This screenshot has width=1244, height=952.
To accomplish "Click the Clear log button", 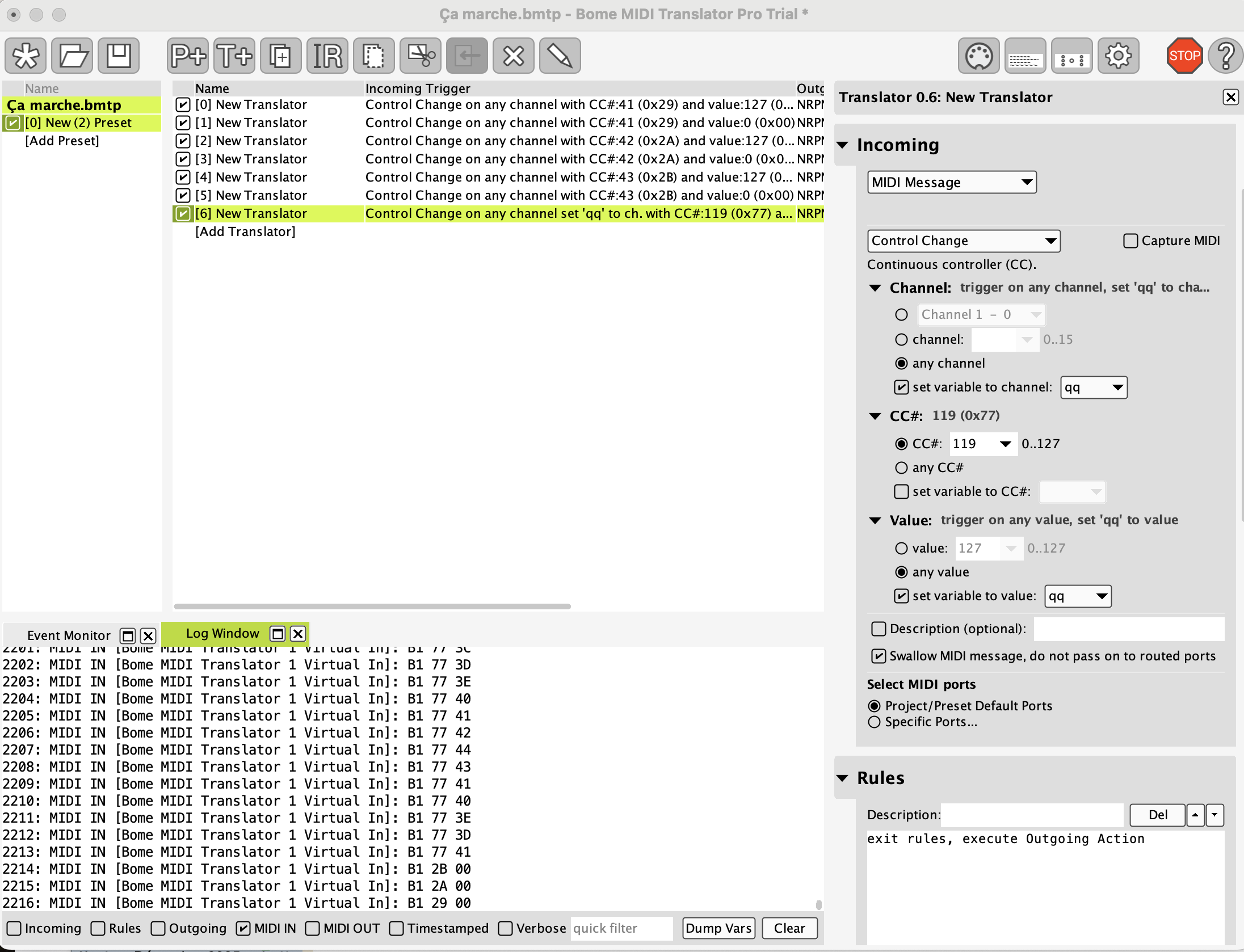I will 789,929.
